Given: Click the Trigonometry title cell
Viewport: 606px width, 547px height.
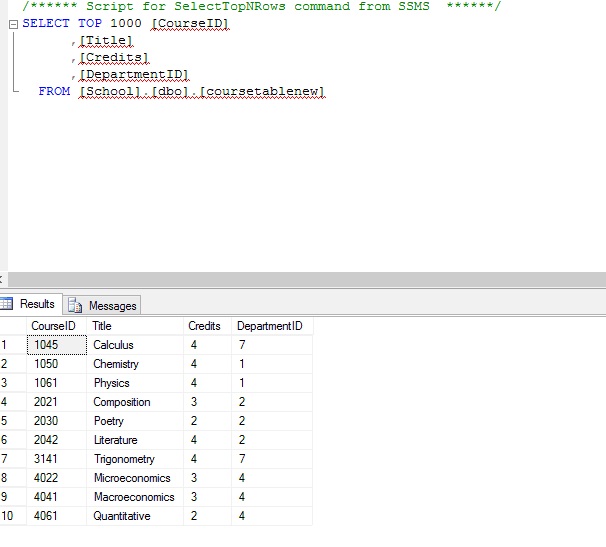Looking at the screenshot, I should coord(135,458).
